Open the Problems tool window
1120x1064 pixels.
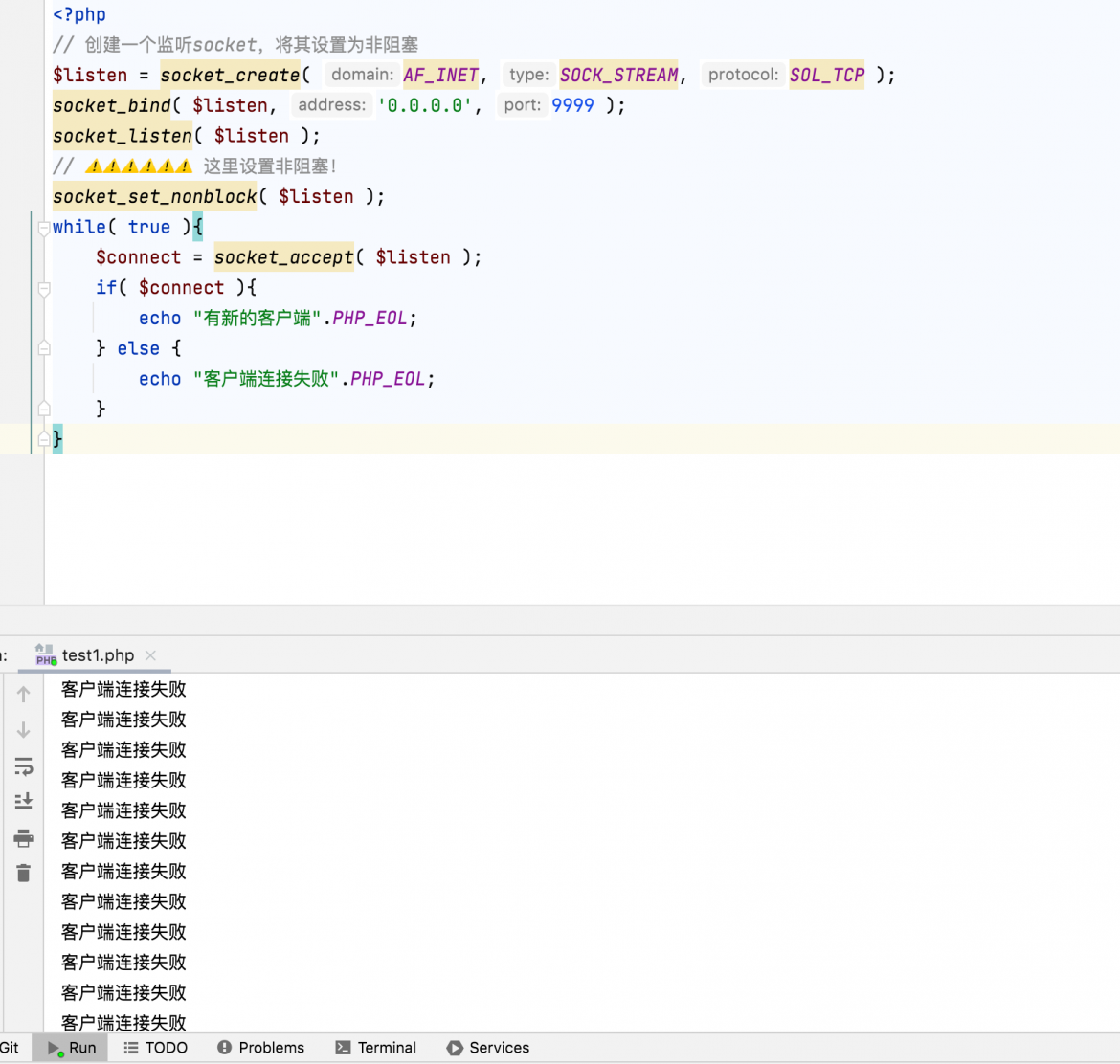point(260,1048)
